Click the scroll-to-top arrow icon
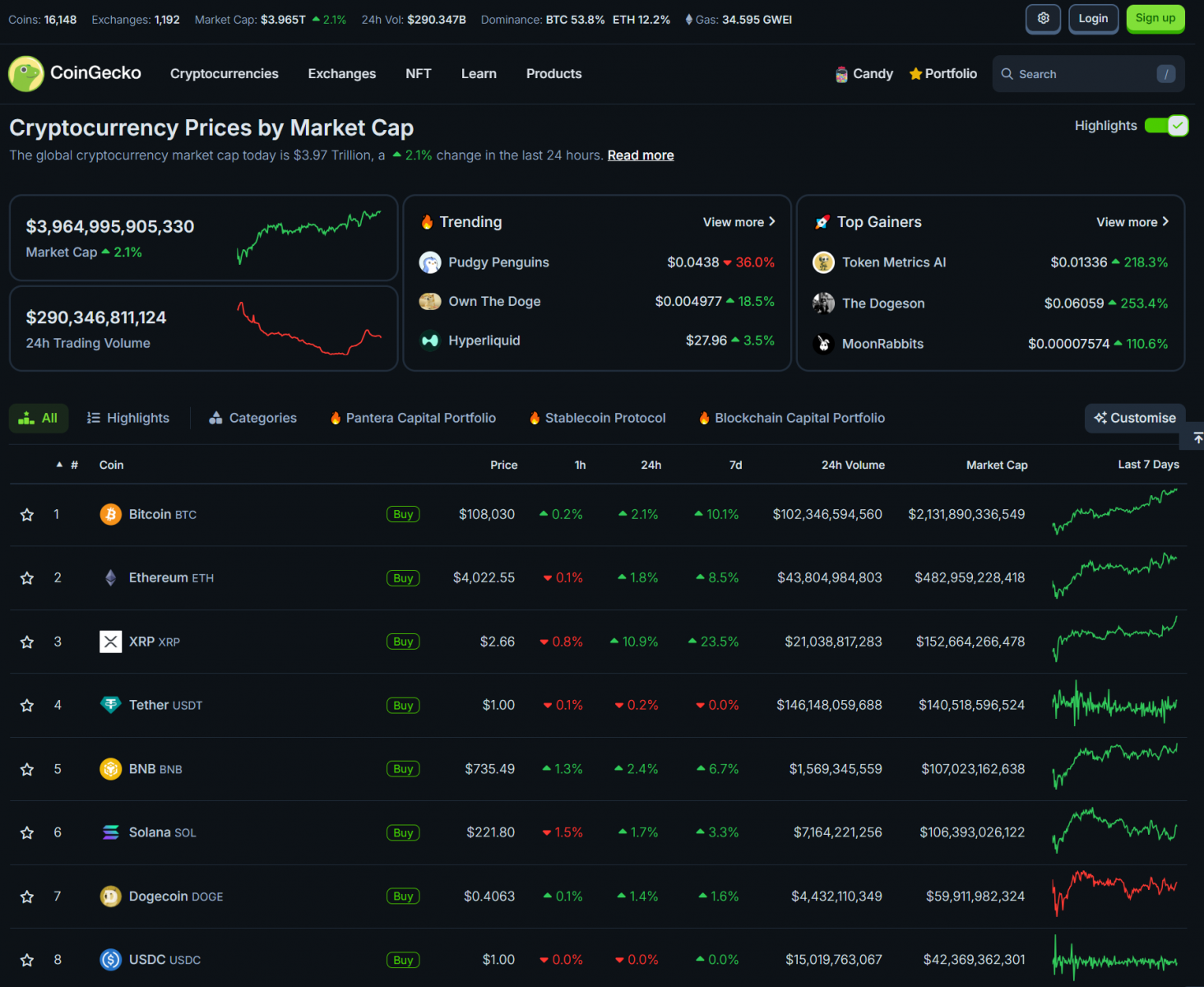The height and width of the screenshot is (987, 1204). tap(1197, 438)
